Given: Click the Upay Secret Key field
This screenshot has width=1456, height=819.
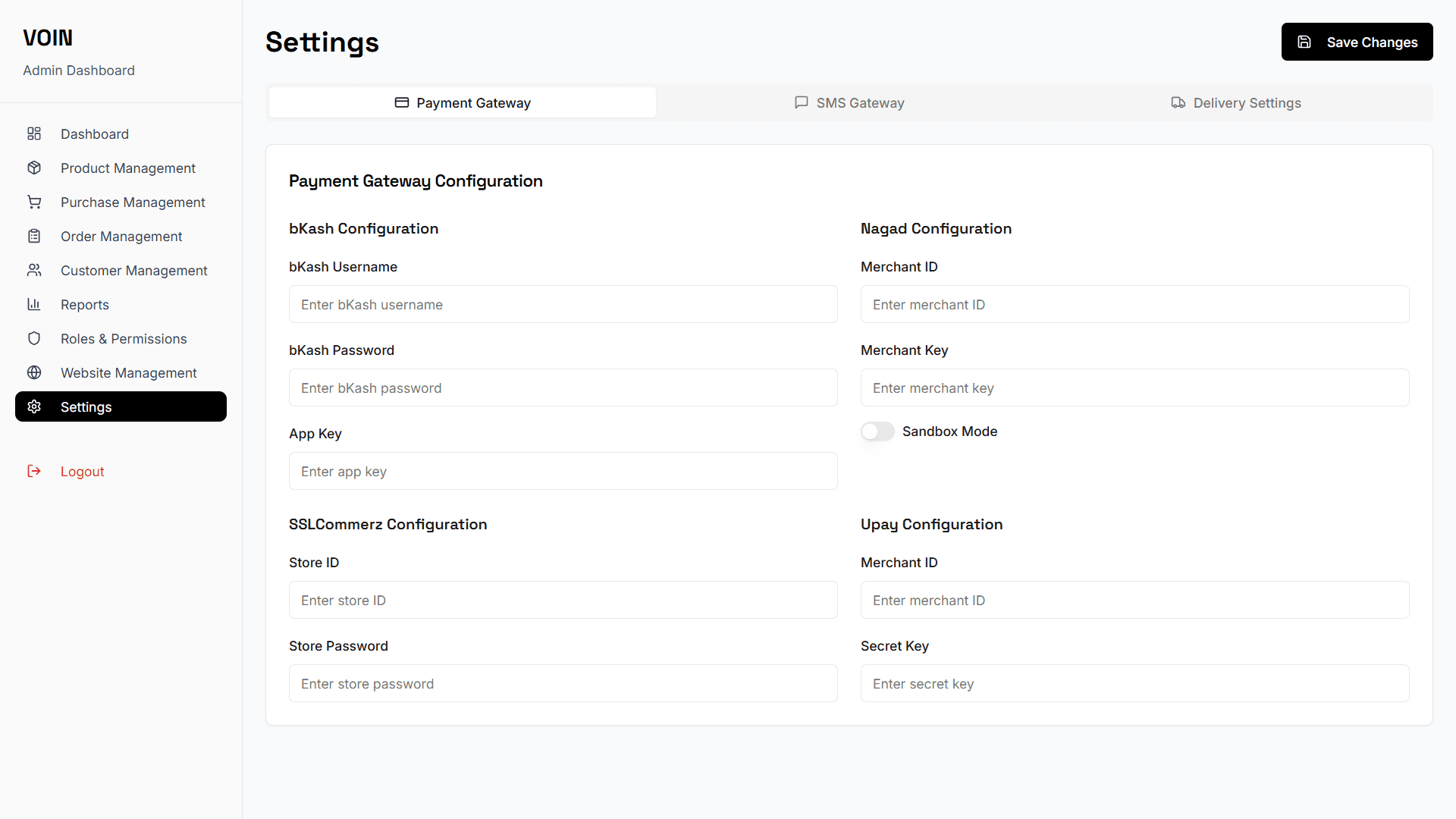Looking at the screenshot, I should click(x=1134, y=684).
